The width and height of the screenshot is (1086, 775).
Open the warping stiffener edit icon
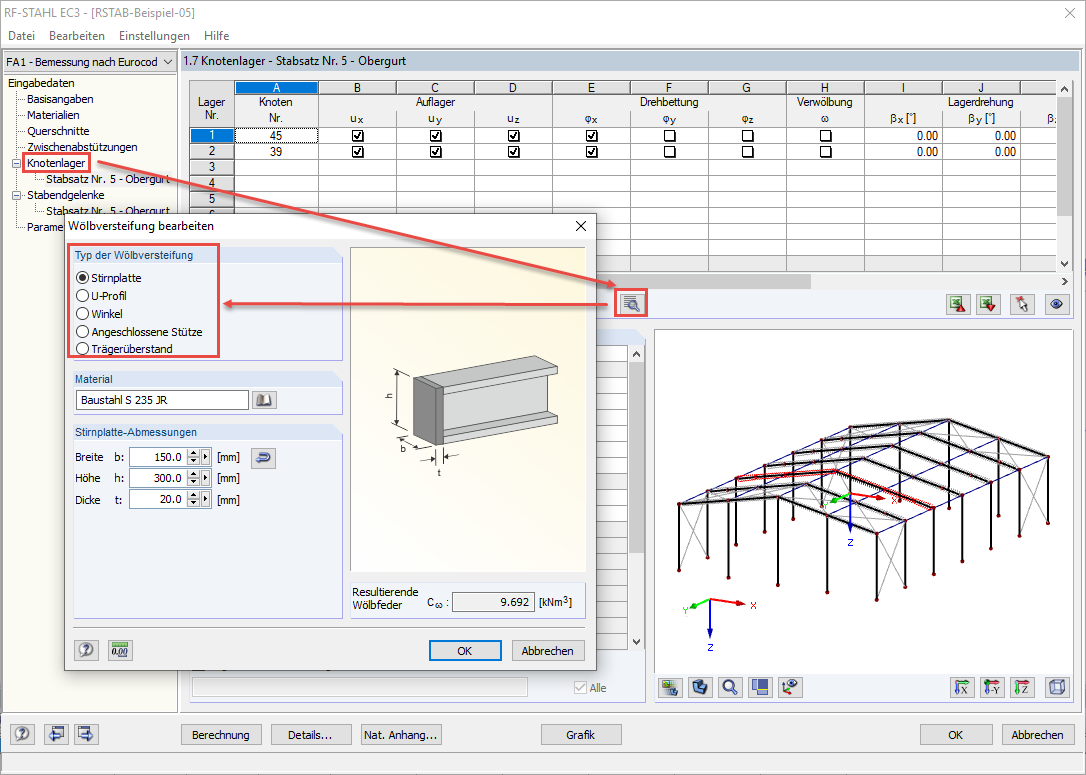pos(631,304)
